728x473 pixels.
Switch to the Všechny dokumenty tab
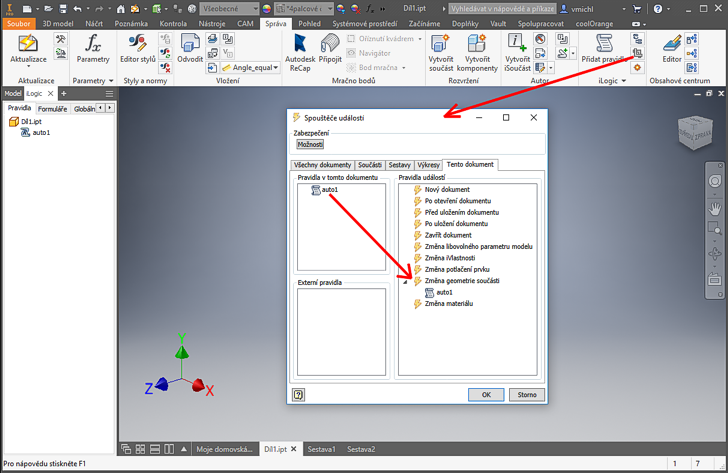(x=322, y=164)
